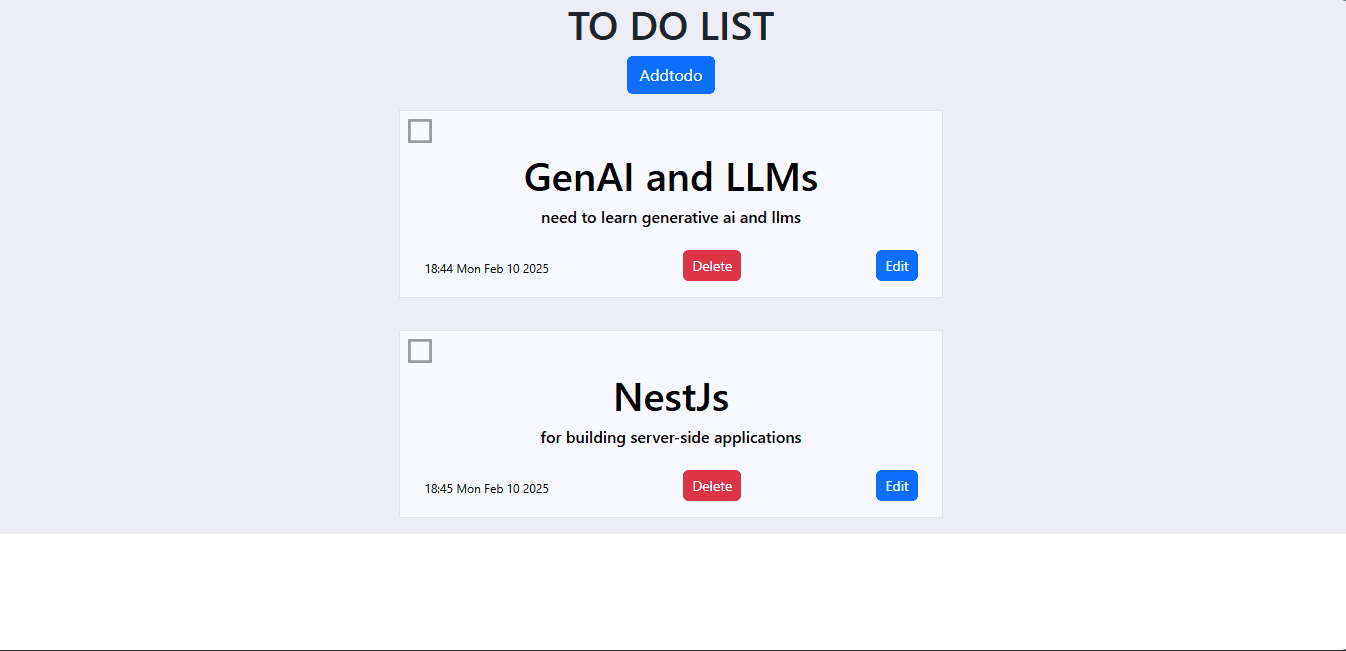Click the NestJs todo description text
Image resolution: width=1346 pixels, height=651 pixels.
tap(670, 437)
